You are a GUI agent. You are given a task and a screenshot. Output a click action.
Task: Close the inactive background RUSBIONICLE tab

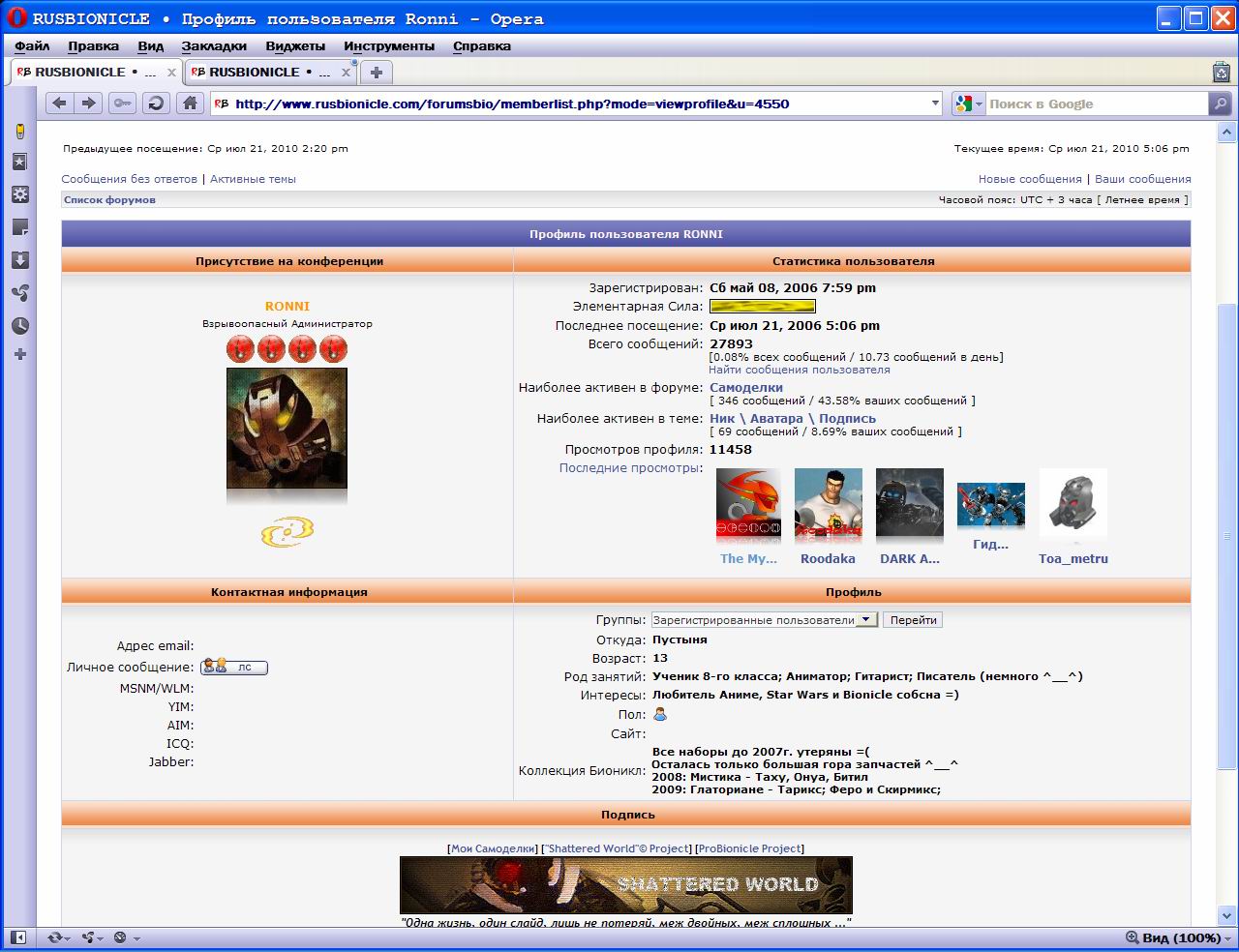pyautogui.click(x=347, y=73)
